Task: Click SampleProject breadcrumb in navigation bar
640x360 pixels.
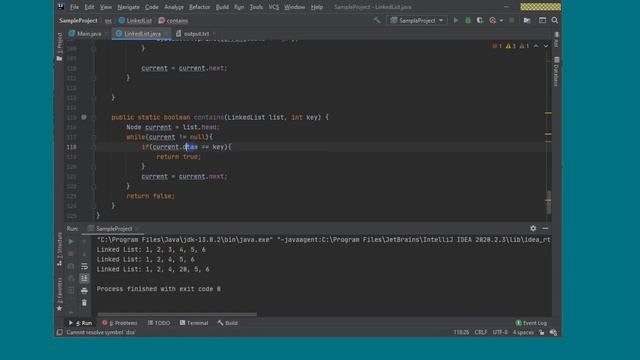Action: (78, 20)
